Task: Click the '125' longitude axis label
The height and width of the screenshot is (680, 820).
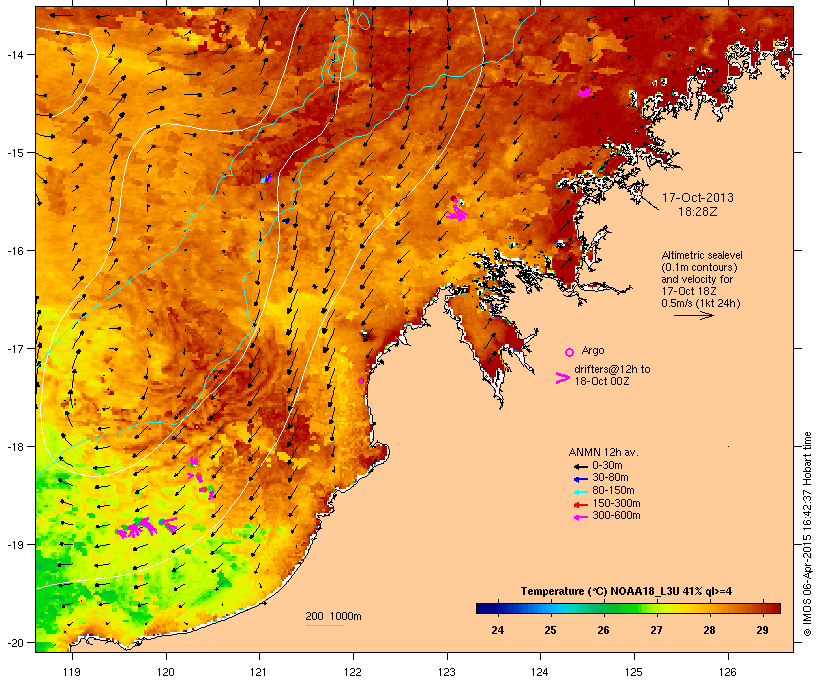Action: [634, 672]
